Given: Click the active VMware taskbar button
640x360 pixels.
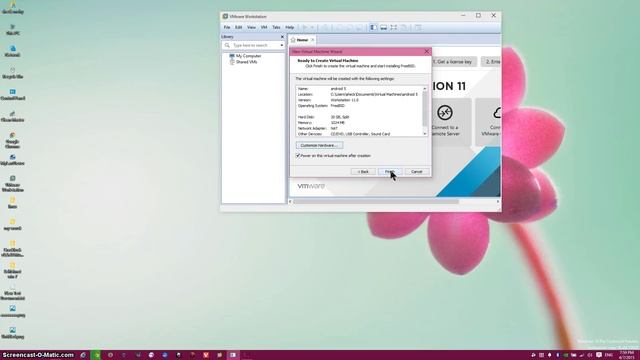Looking at the screenshot, I should [x=232, y=355].
